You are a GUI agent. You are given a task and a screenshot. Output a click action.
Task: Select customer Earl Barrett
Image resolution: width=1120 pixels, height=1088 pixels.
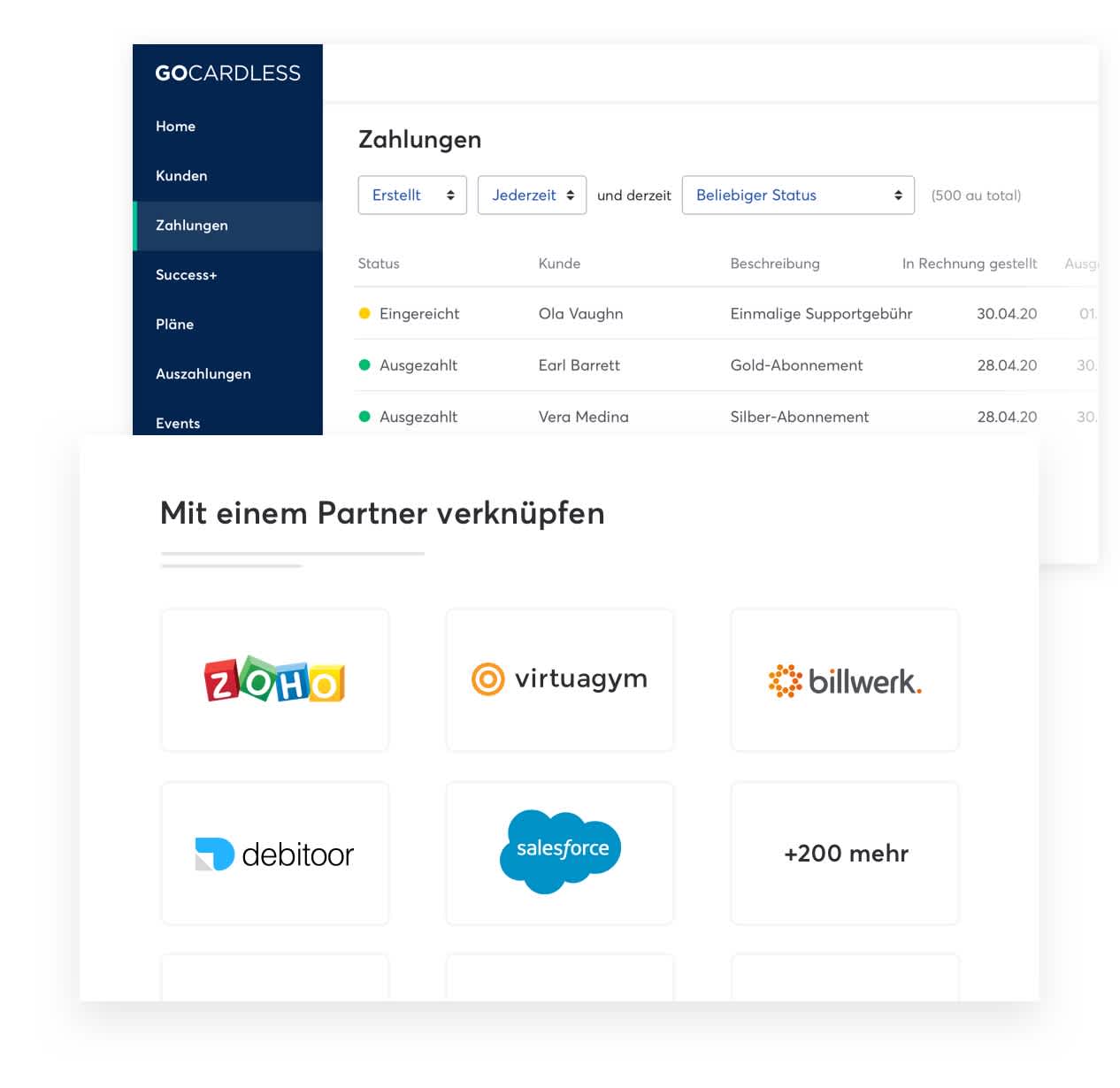point(579,365)
